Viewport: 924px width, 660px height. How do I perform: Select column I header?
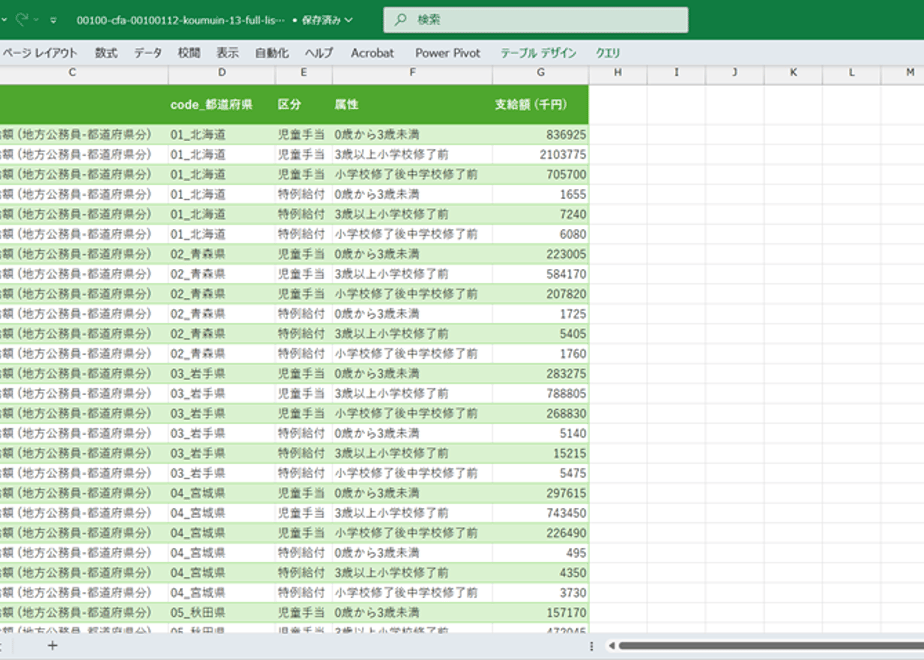pyautogui.click(x=676, y=72)
